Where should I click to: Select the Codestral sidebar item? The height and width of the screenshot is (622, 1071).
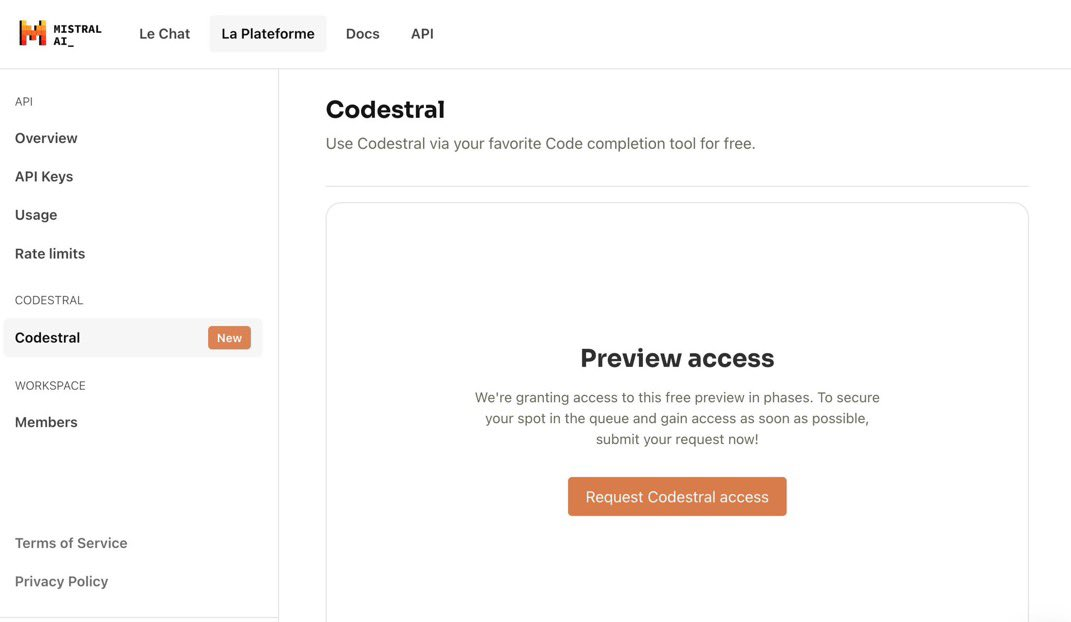(x=133, y=337)
